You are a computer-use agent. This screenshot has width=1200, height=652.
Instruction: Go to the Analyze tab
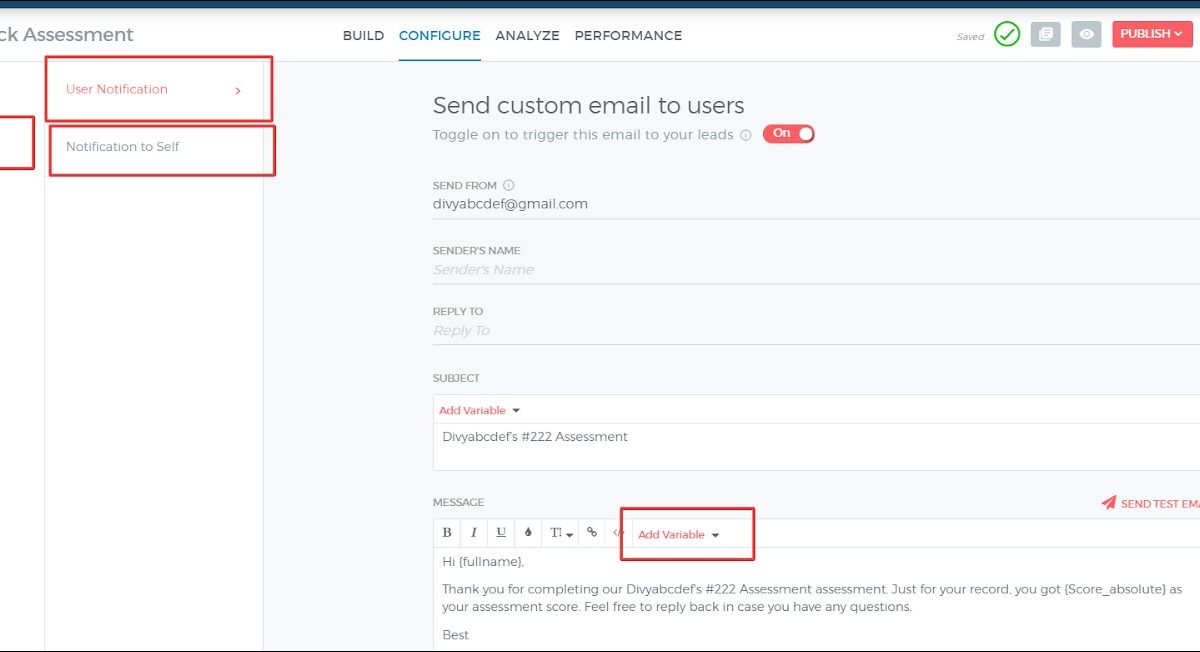pyautogui.click(x=527, y=35)
